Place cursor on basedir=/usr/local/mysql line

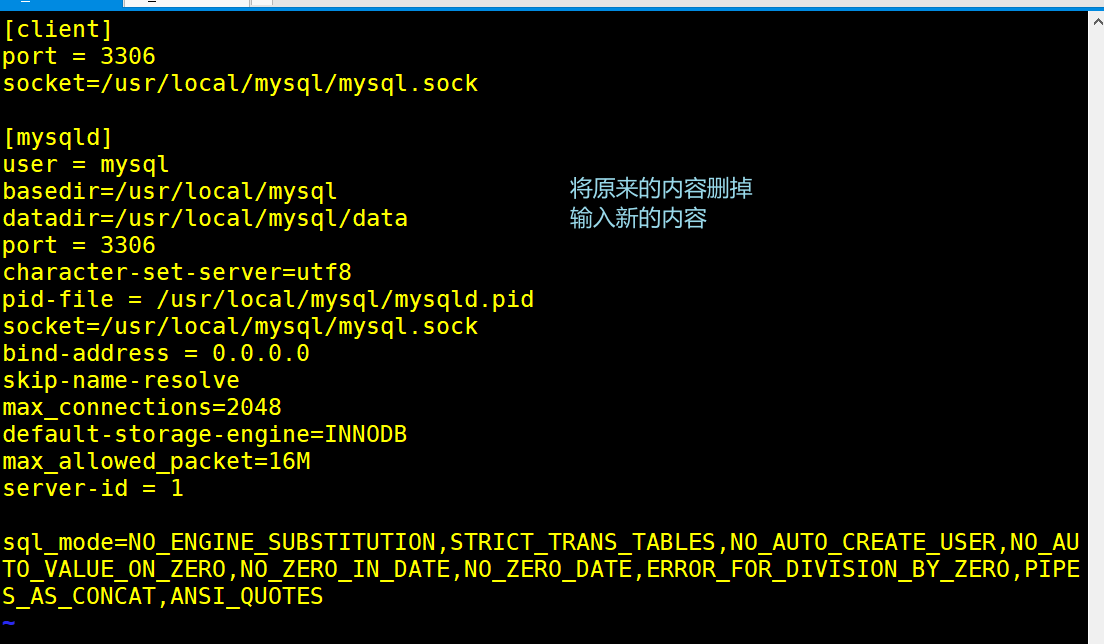[x=169, y=191]
